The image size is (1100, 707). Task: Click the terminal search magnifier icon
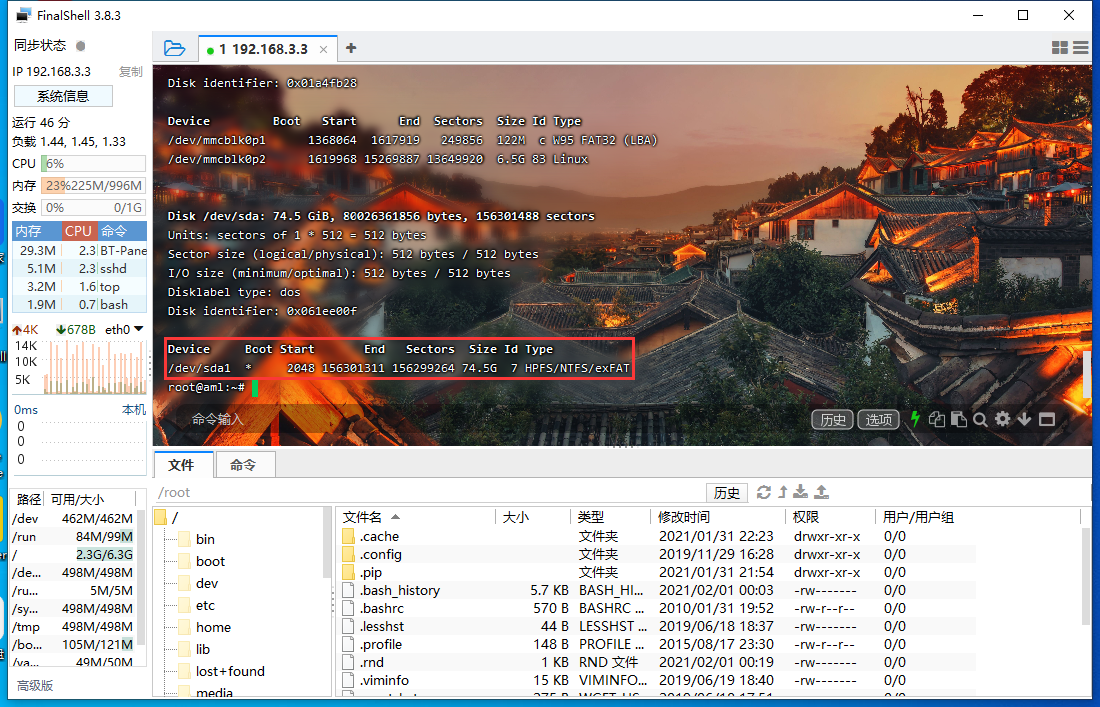coord(981,420)
